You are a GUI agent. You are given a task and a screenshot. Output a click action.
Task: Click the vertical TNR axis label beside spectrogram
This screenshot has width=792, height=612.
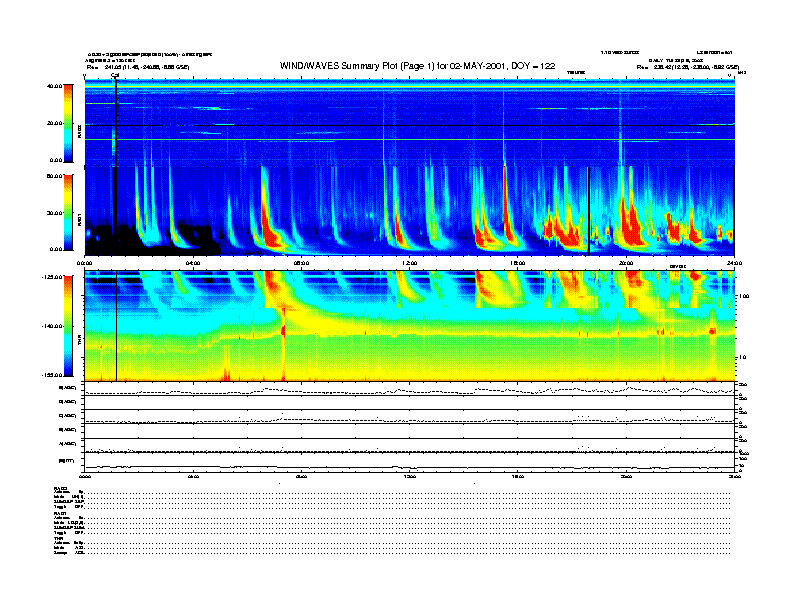80,341
